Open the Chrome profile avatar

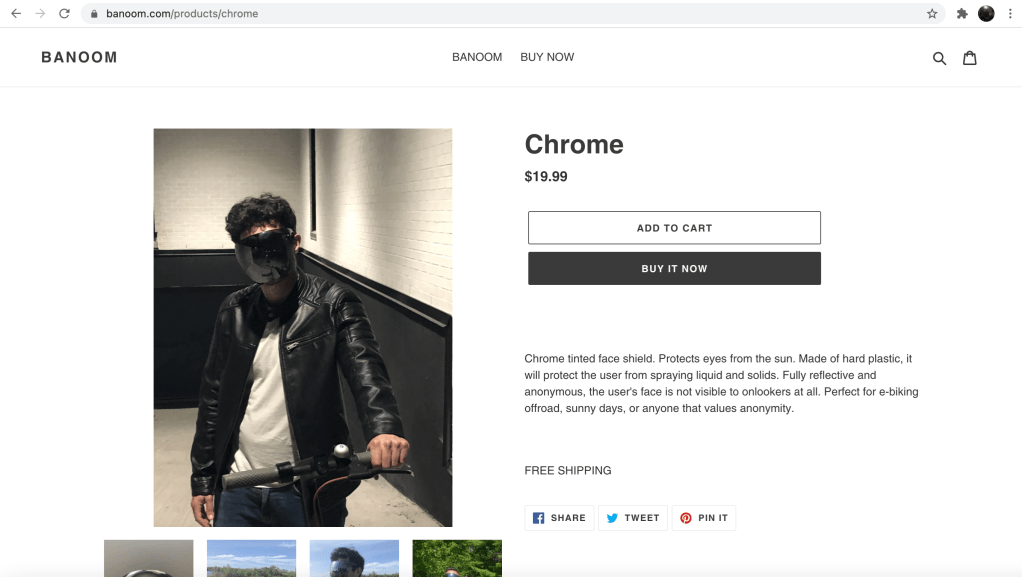tap(986, 14)
